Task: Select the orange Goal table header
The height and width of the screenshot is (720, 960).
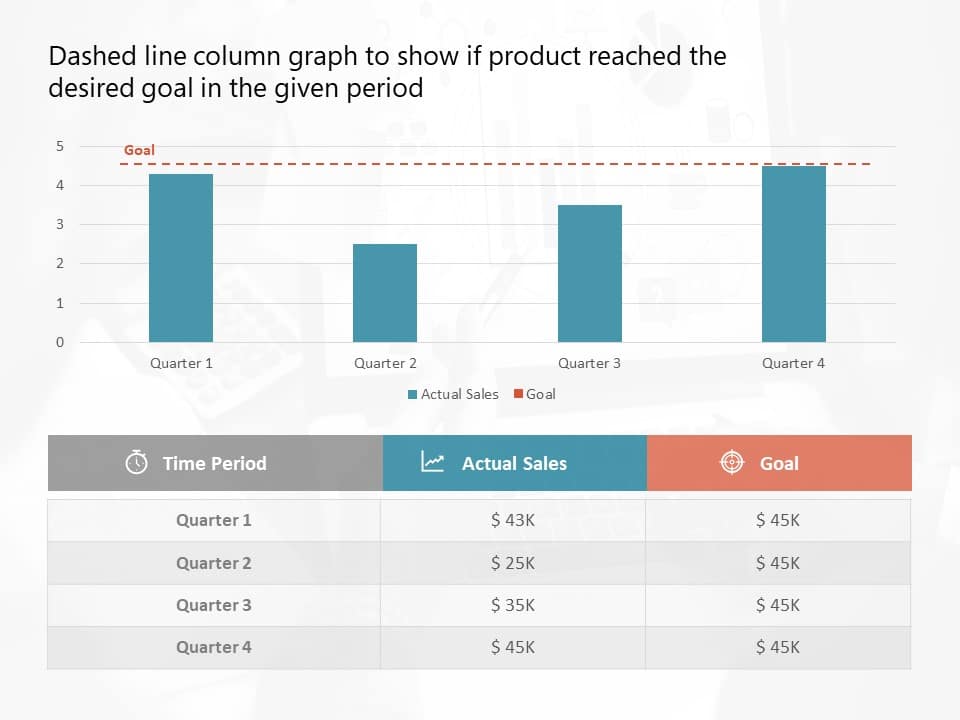Action: click(x=779, y=463)
